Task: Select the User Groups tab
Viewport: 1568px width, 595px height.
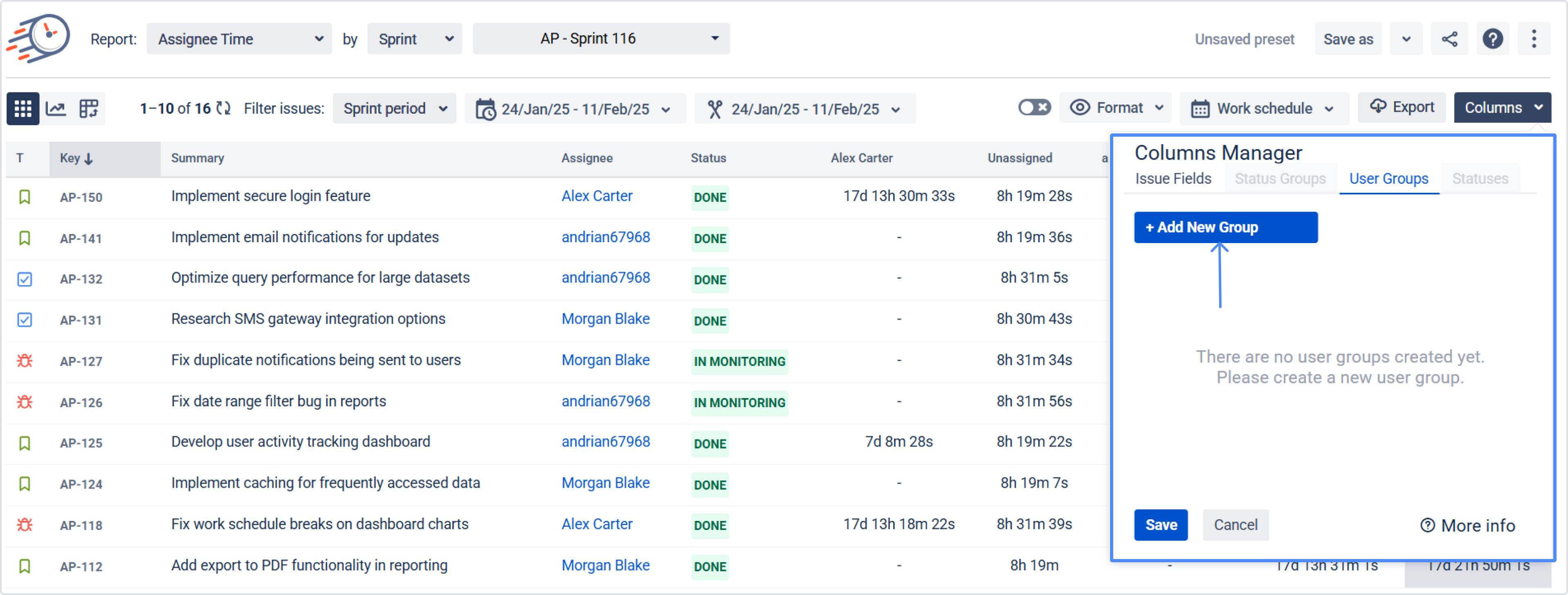Action: pos(1388,178)
